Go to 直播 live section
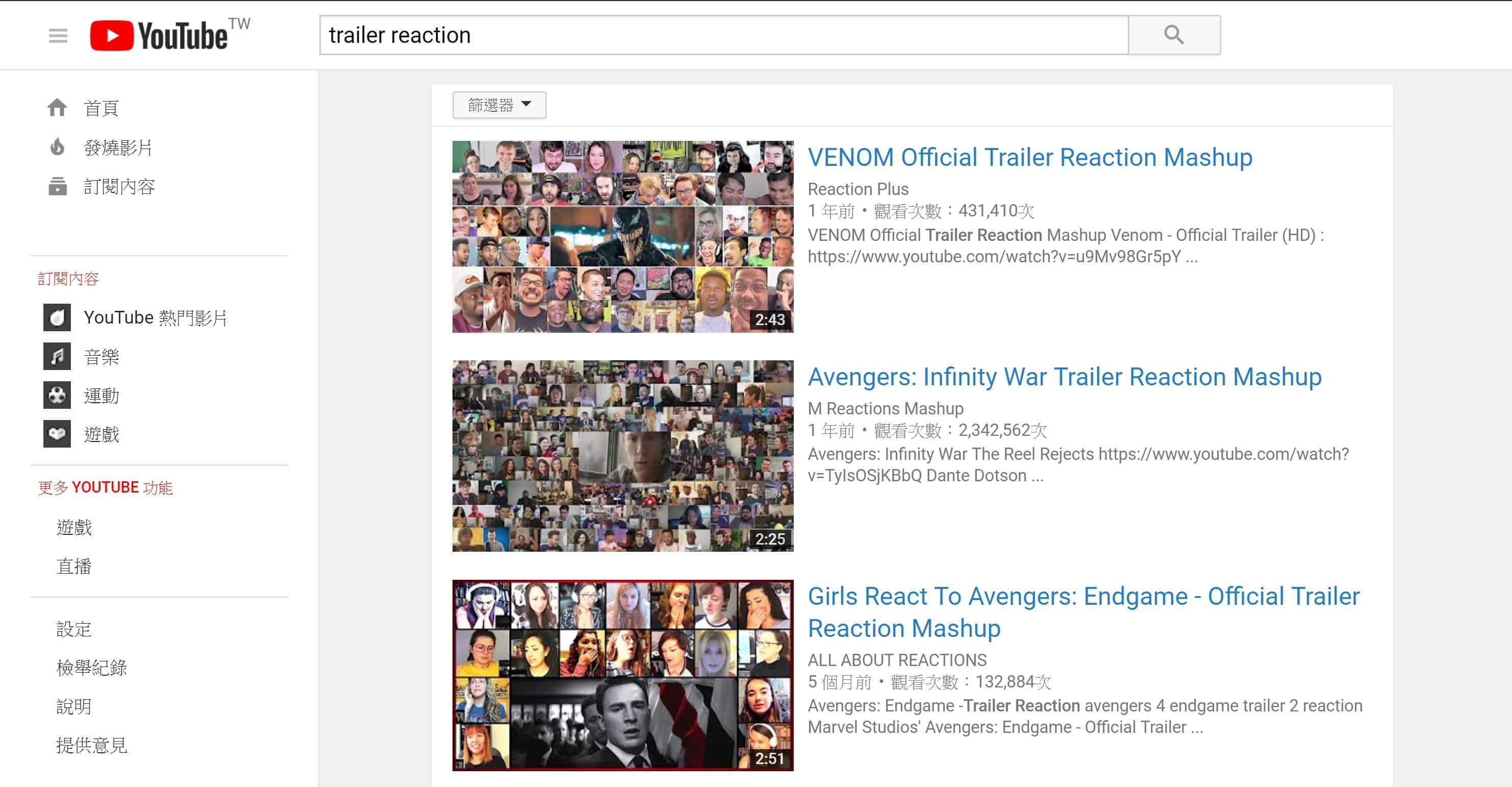 coord(74,566)
